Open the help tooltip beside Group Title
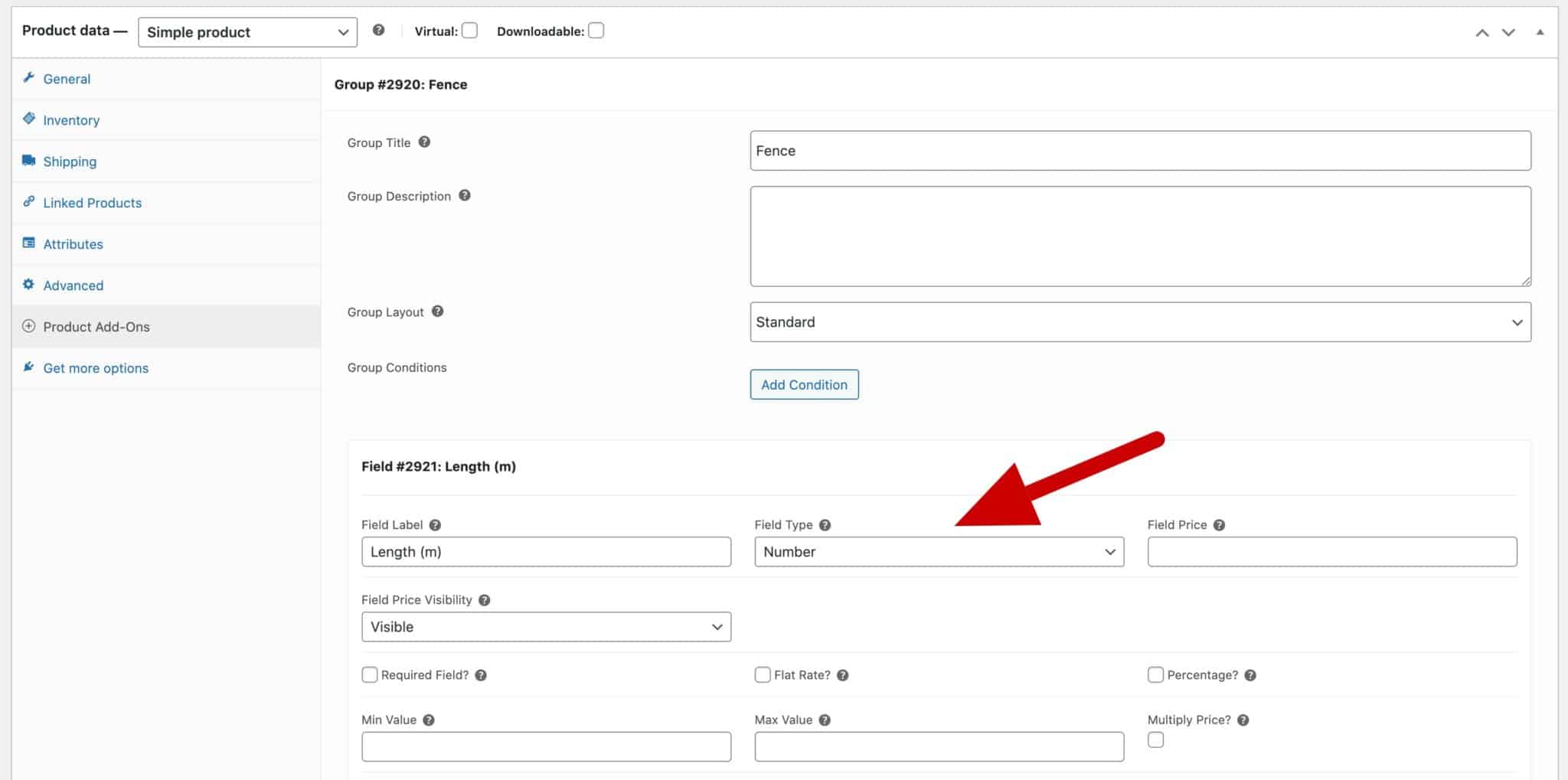 tap(426, 142)
